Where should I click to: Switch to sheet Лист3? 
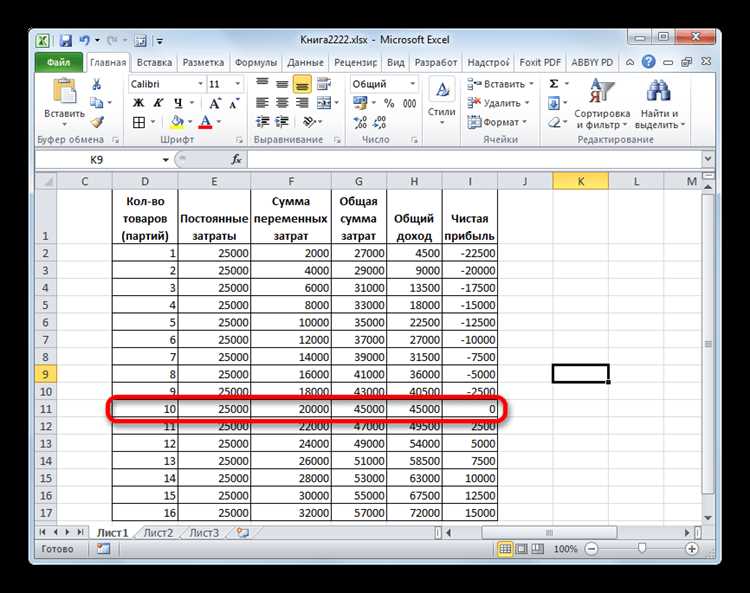click(x=204, y=533)
